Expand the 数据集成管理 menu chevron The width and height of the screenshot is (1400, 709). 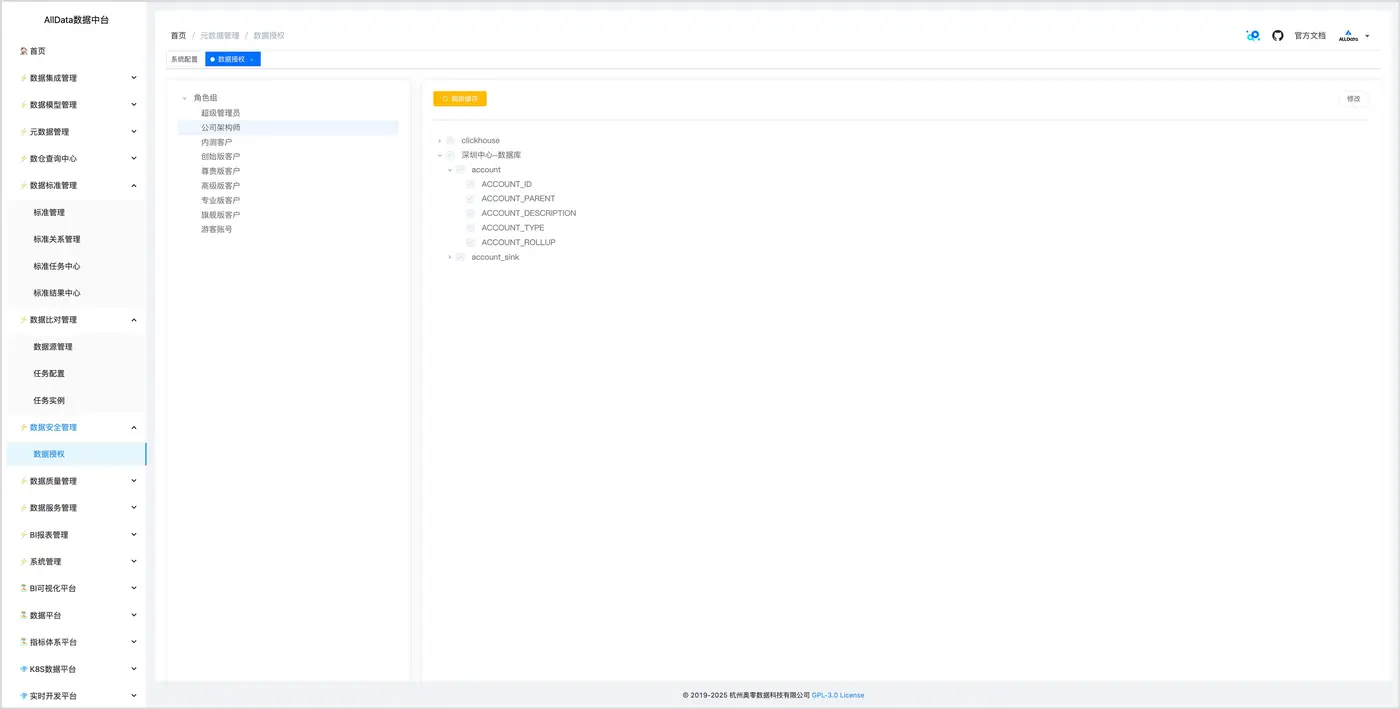click(134, 78)
